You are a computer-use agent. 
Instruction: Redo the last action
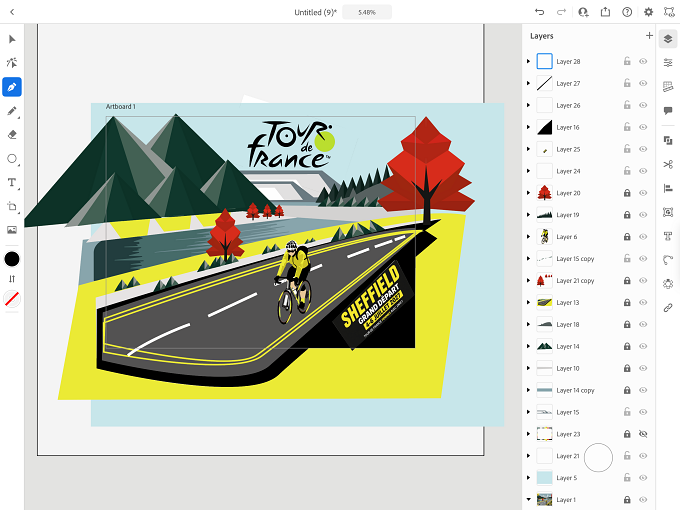pos(561,12)
